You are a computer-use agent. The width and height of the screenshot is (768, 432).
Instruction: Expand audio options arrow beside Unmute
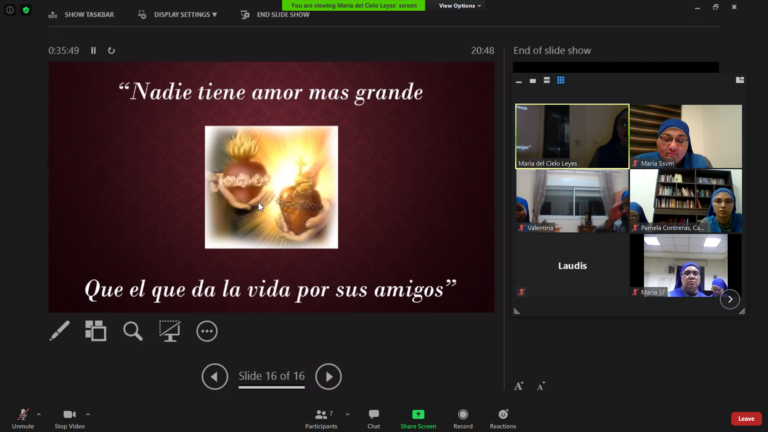39,413
